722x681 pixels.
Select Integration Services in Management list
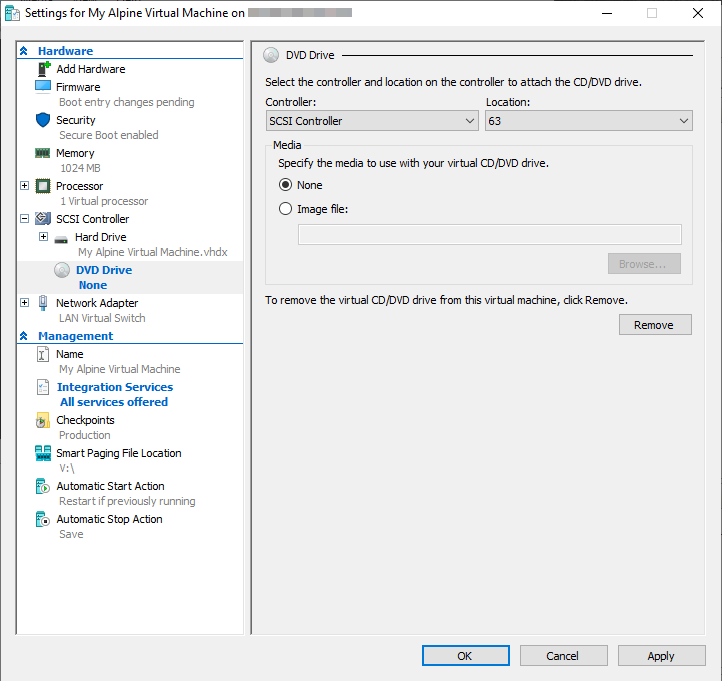[114, 387]
